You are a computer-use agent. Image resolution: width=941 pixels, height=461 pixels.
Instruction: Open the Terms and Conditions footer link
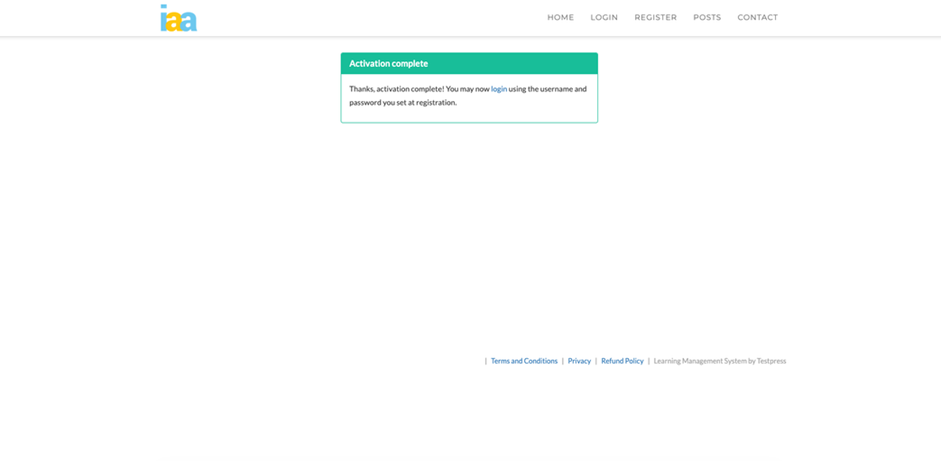[524, 361]
